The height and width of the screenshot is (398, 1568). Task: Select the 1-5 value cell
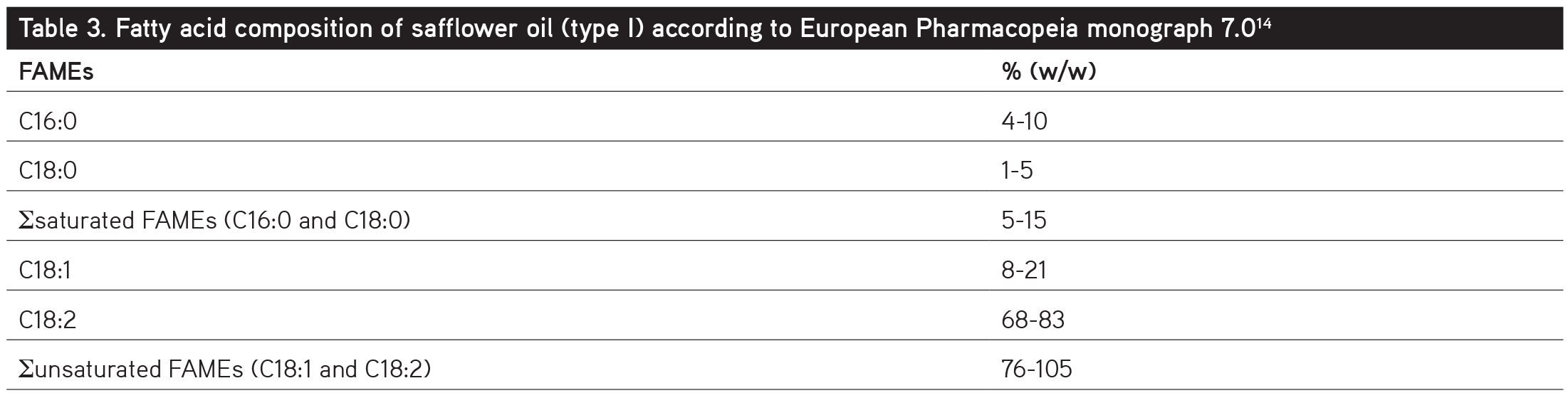(x=1017, y=171)
